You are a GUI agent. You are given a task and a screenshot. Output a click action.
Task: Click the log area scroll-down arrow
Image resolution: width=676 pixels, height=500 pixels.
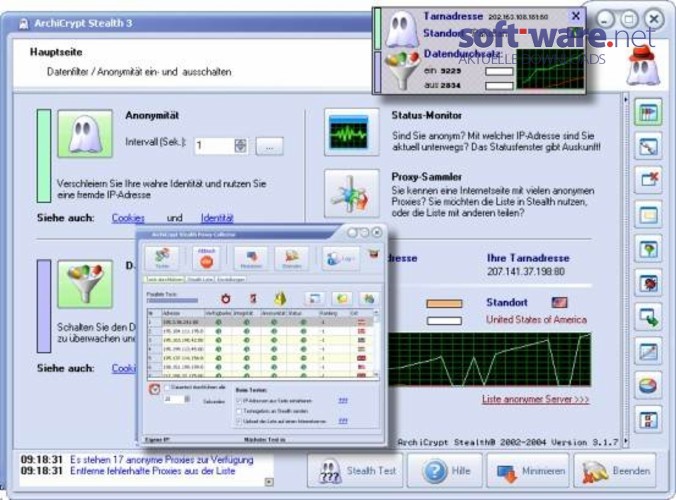(269, 481)
